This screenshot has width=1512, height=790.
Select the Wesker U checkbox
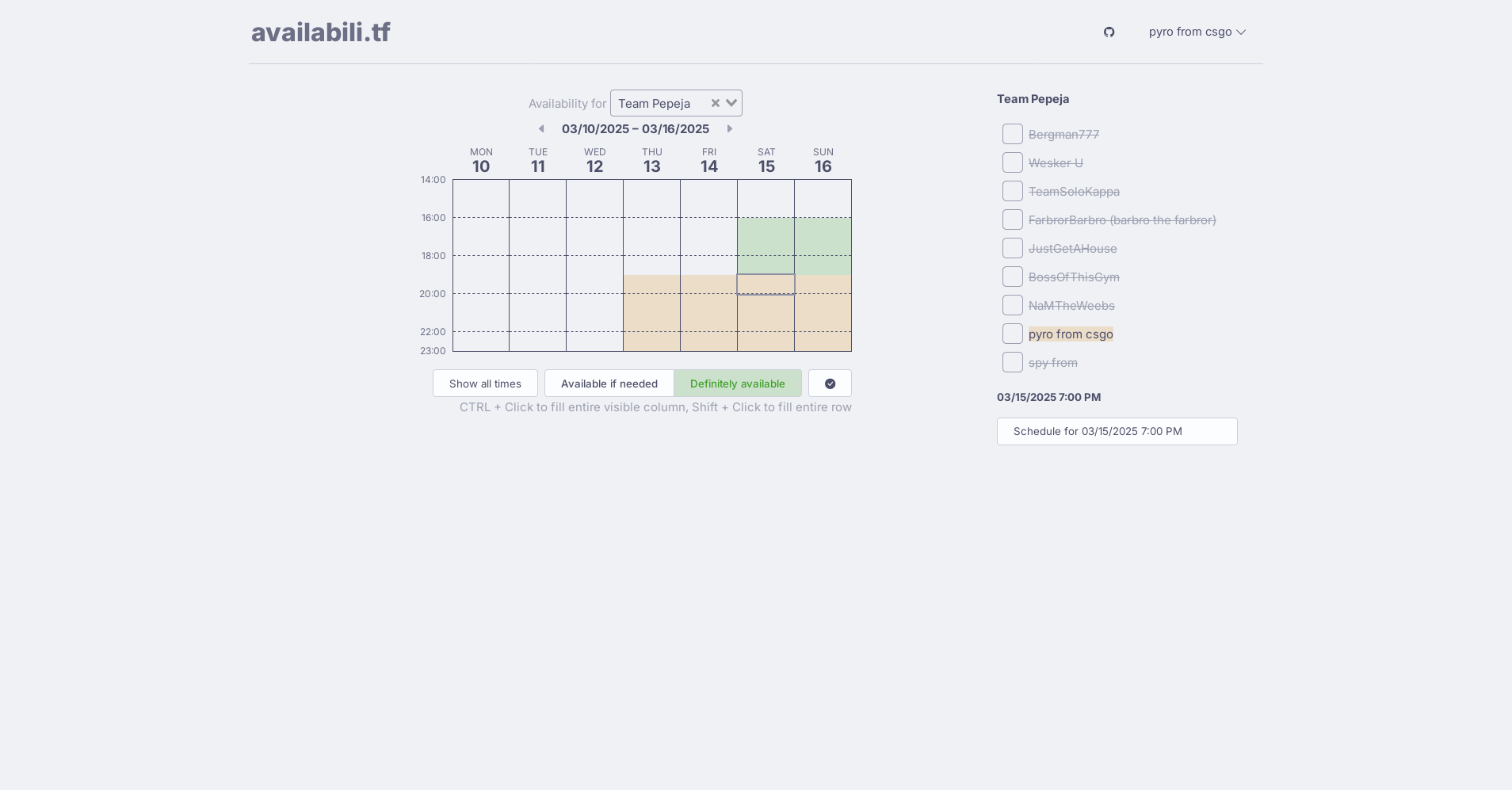[1012, 163]
